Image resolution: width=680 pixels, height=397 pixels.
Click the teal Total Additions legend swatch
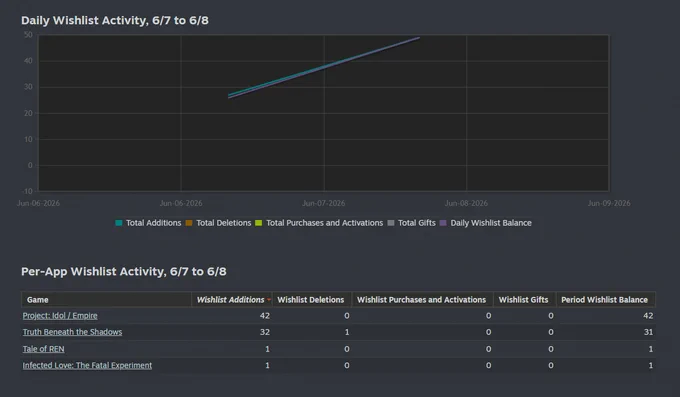(x=118, y=223)
